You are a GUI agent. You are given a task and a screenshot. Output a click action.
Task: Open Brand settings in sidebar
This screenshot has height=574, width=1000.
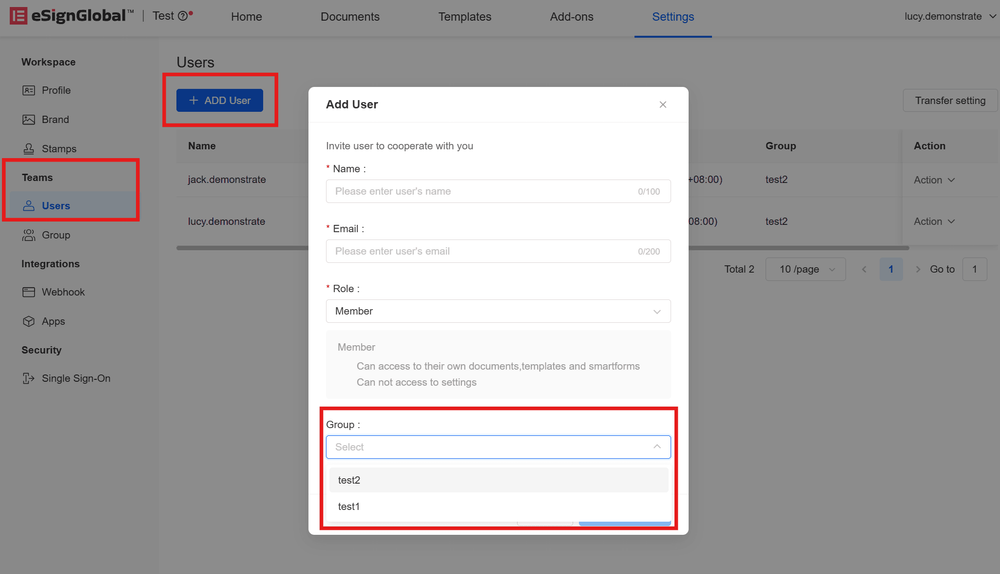55,119
